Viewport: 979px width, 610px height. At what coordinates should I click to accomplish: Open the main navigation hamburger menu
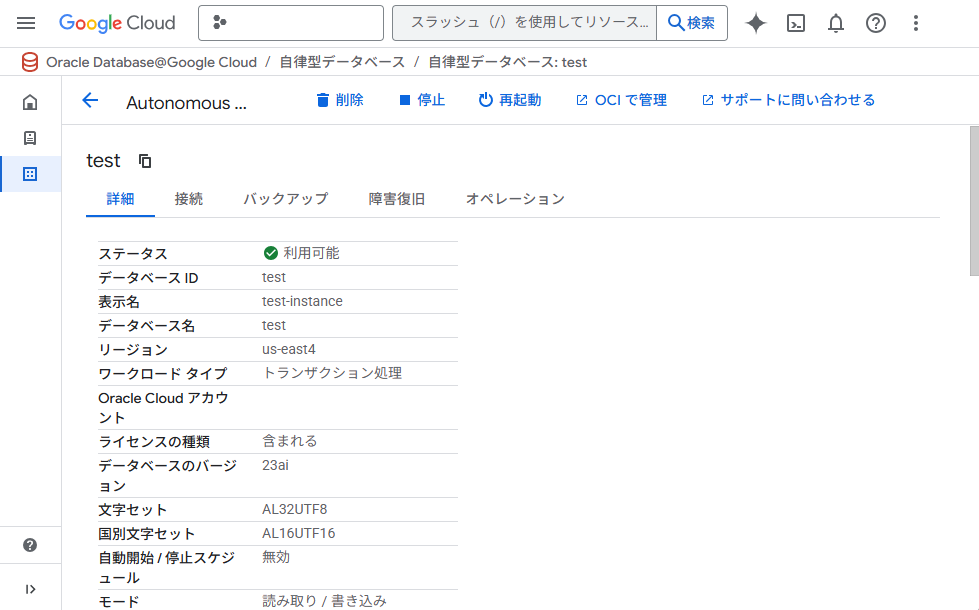point(26,23)
